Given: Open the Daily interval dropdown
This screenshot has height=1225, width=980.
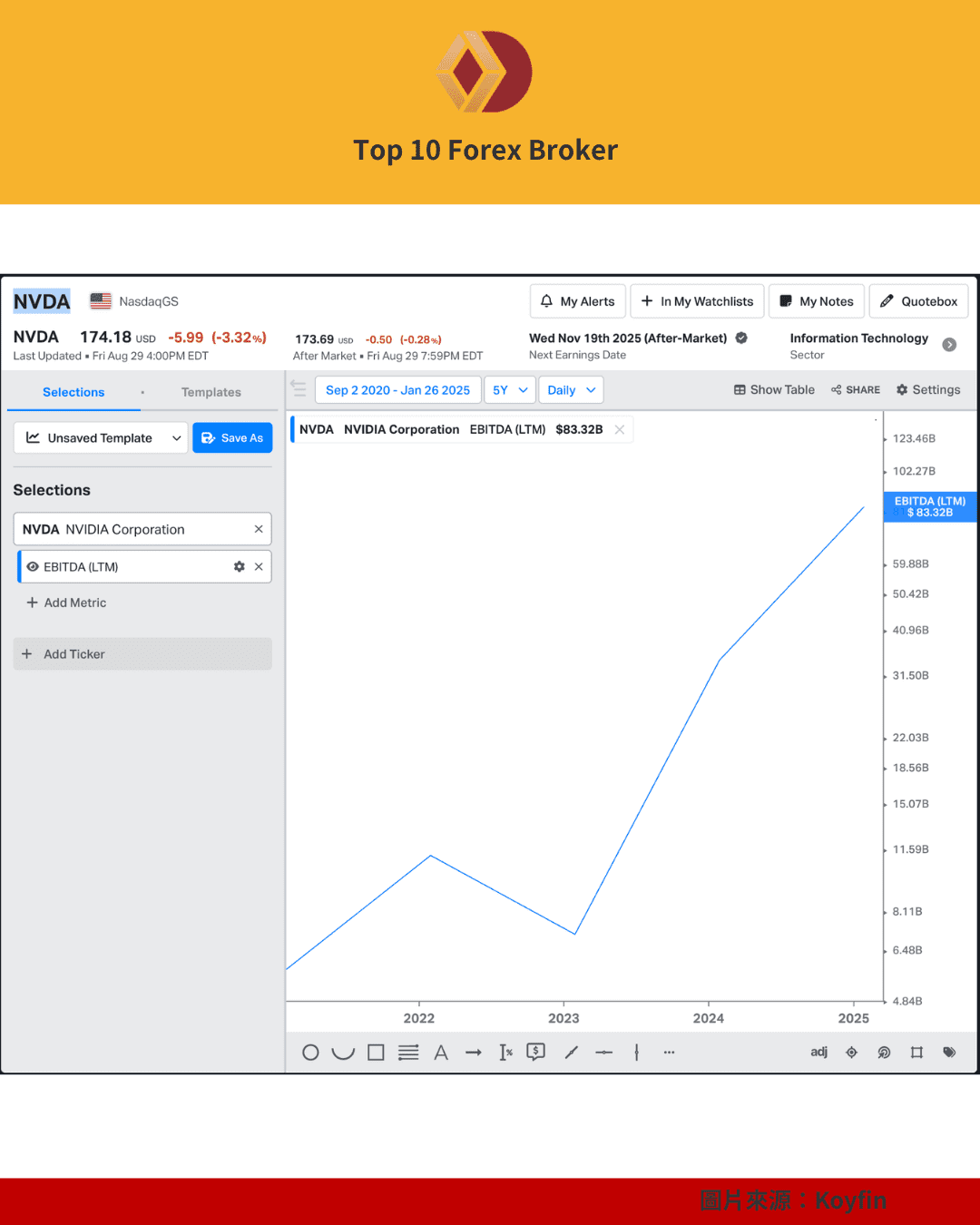Looking at the screenshot, I should [571, 390].
